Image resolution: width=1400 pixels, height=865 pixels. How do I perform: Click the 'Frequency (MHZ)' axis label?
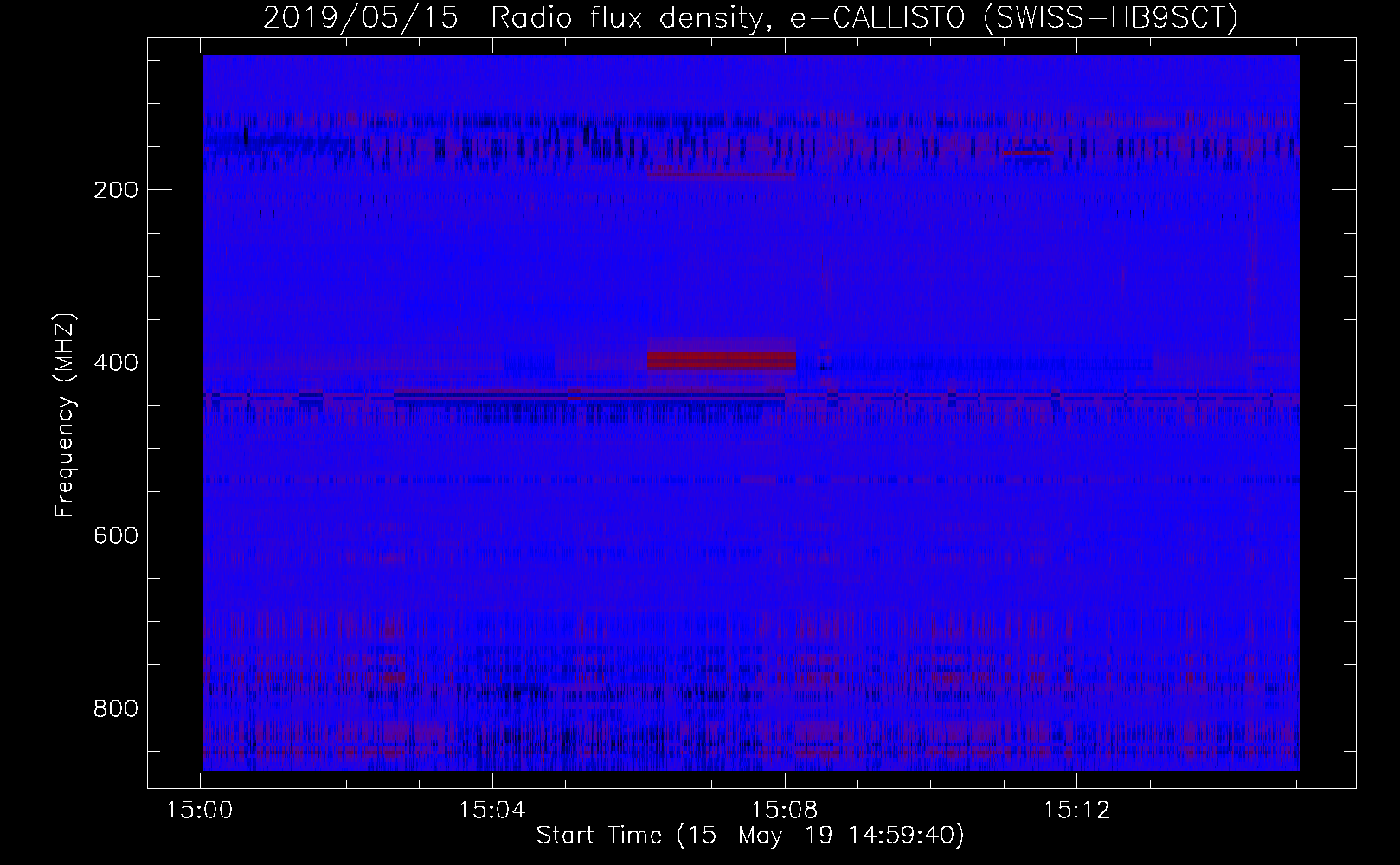point(65,415)
